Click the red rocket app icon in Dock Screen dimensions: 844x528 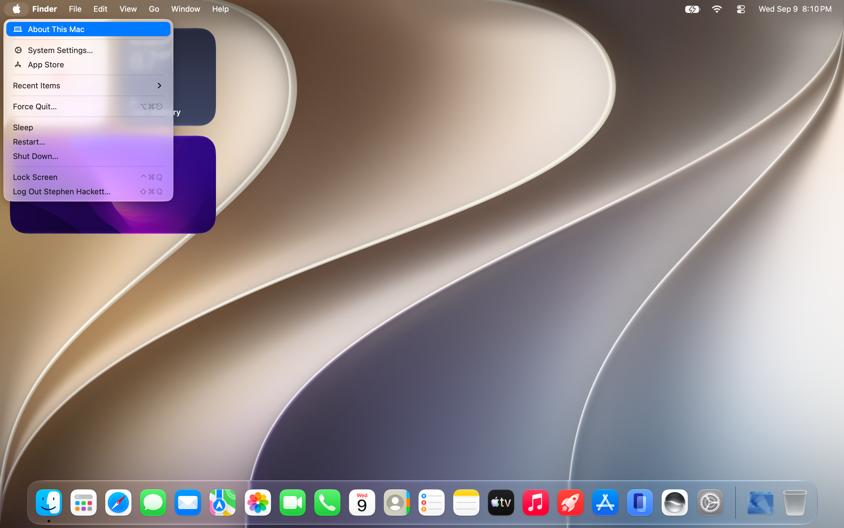tap(570, 503)
